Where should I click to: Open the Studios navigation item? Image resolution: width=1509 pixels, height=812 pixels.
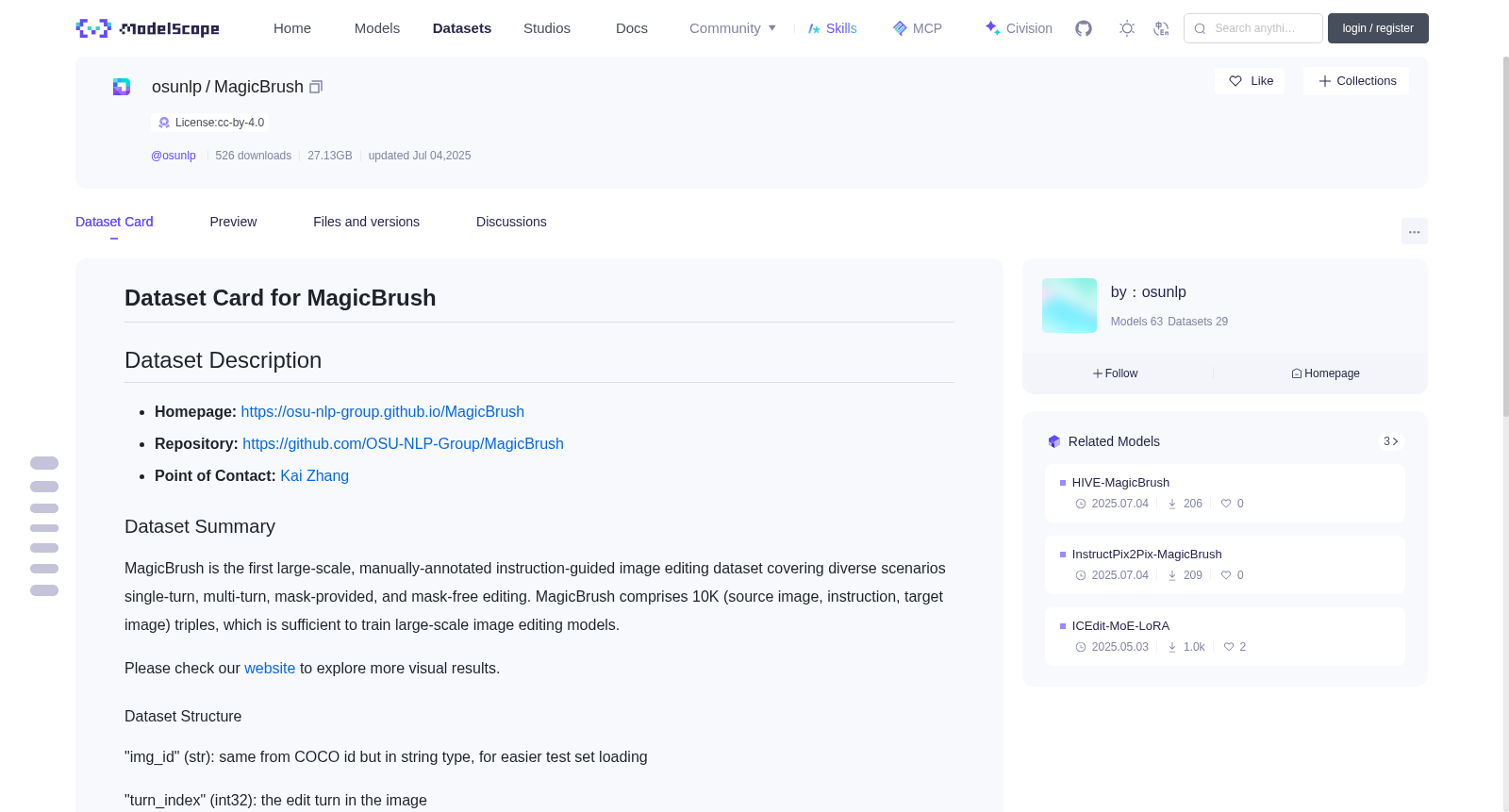(x=547, y=28)
